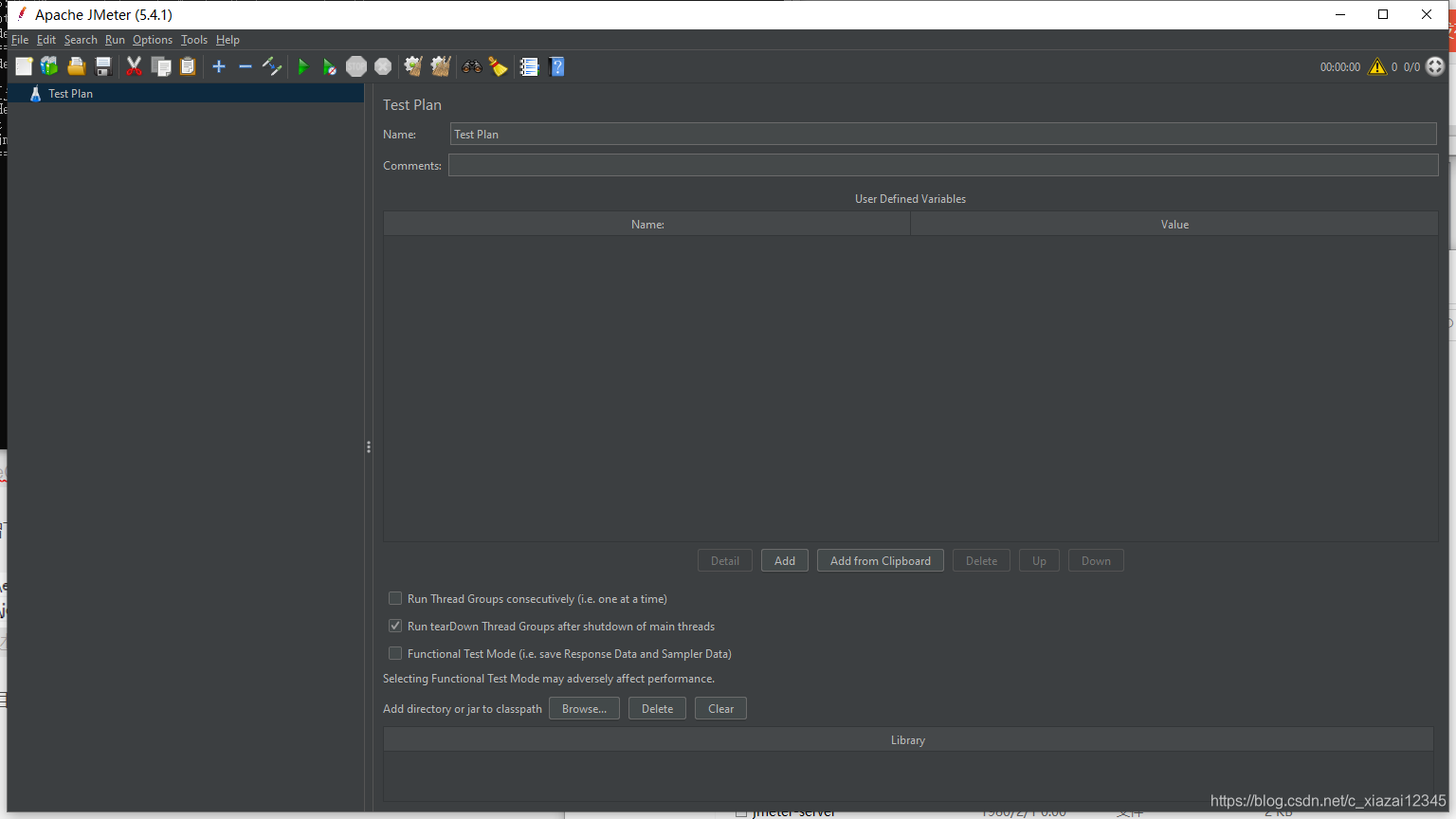1456x819 pixels.
Task: Click the Library column header
Action: [908, 740]
